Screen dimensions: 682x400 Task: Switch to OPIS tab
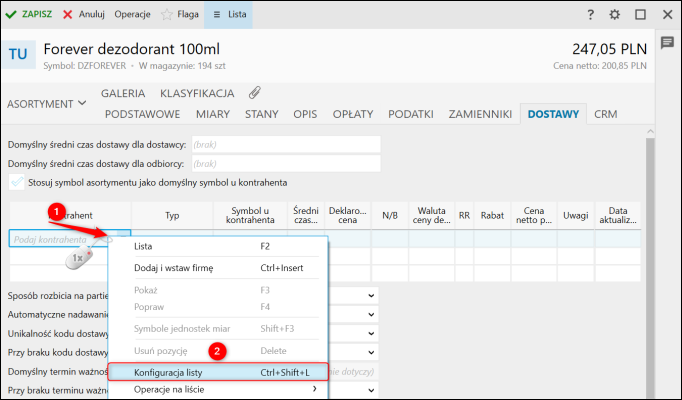305,114
